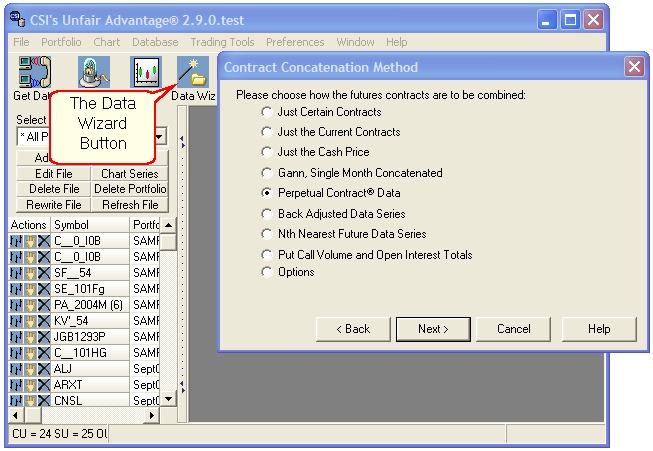
Task: Click the Symbol column header
Action: coord(90,225)
